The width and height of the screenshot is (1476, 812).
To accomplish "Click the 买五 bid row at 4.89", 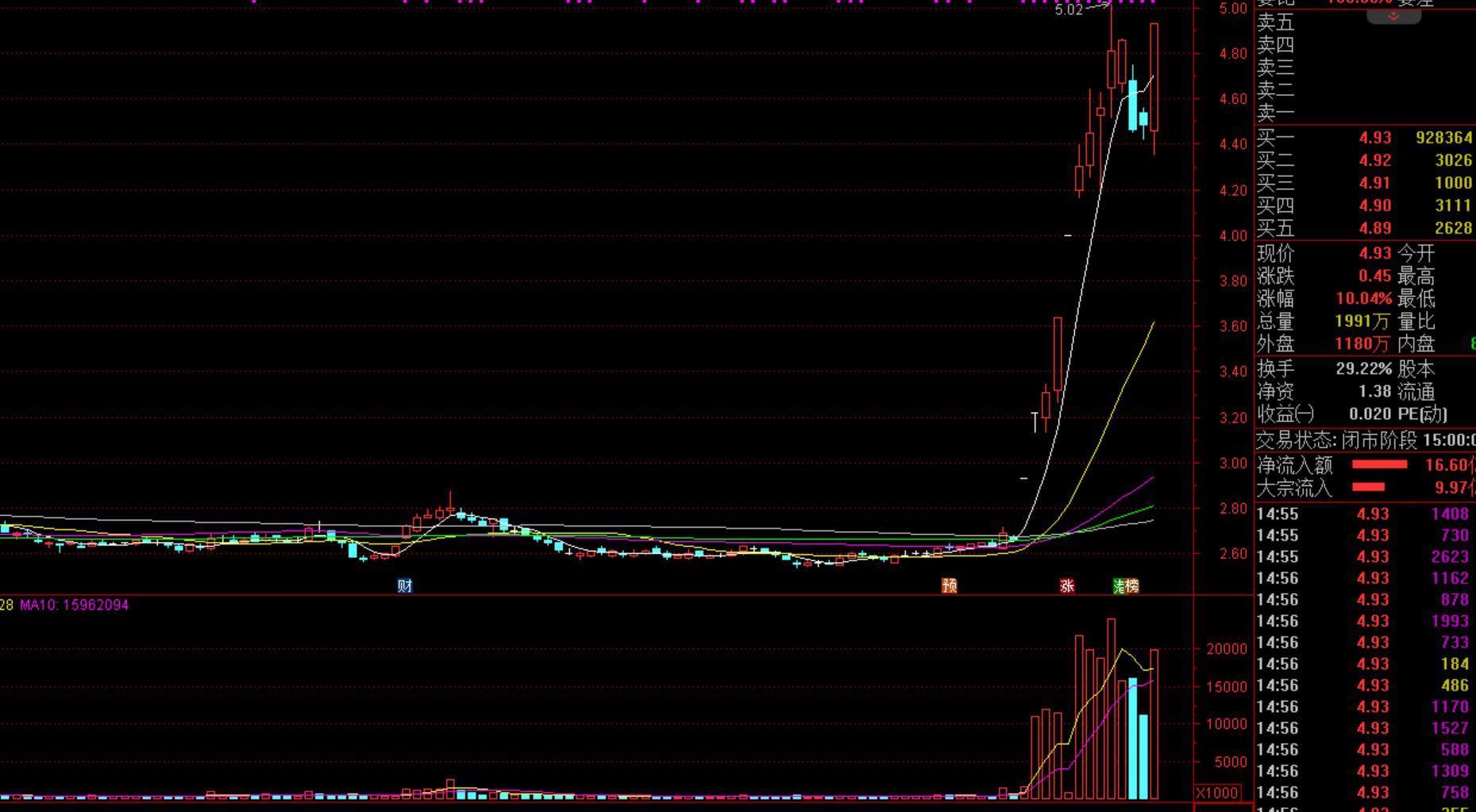I will click(x=1364, y=229).
